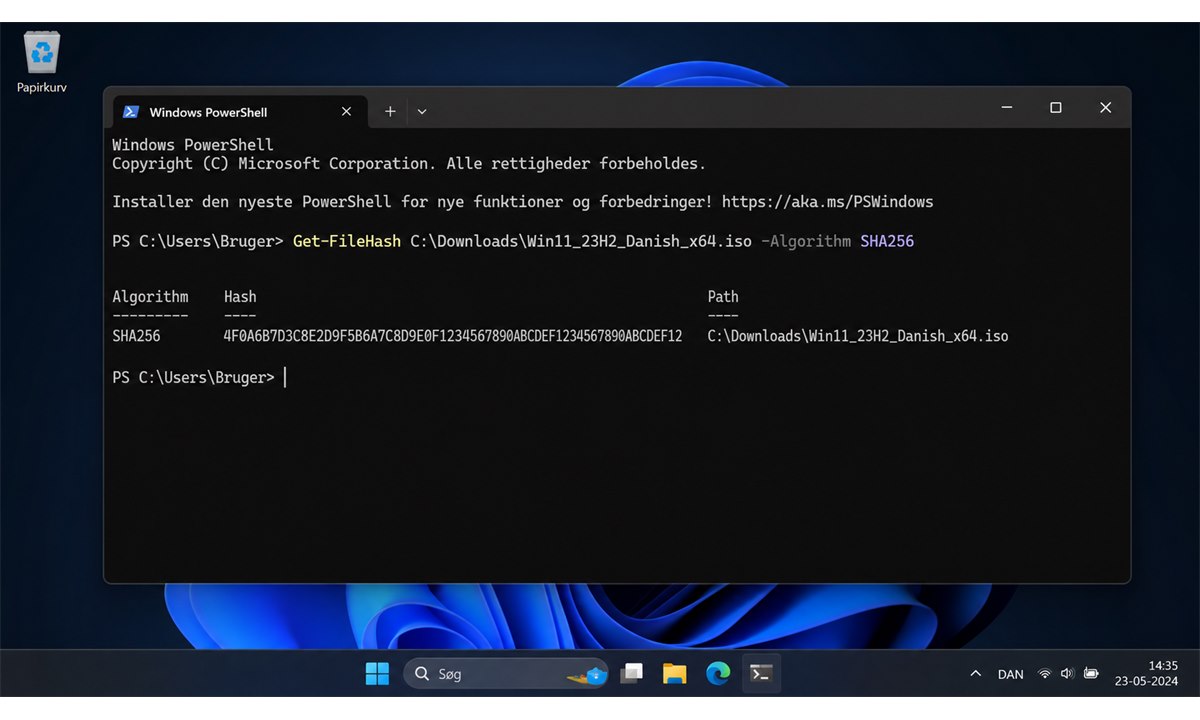The width and height of the screenshot is (1200, 720).
Task: Close the Windows PowerShell tab
Action: [x=346, y=112]
